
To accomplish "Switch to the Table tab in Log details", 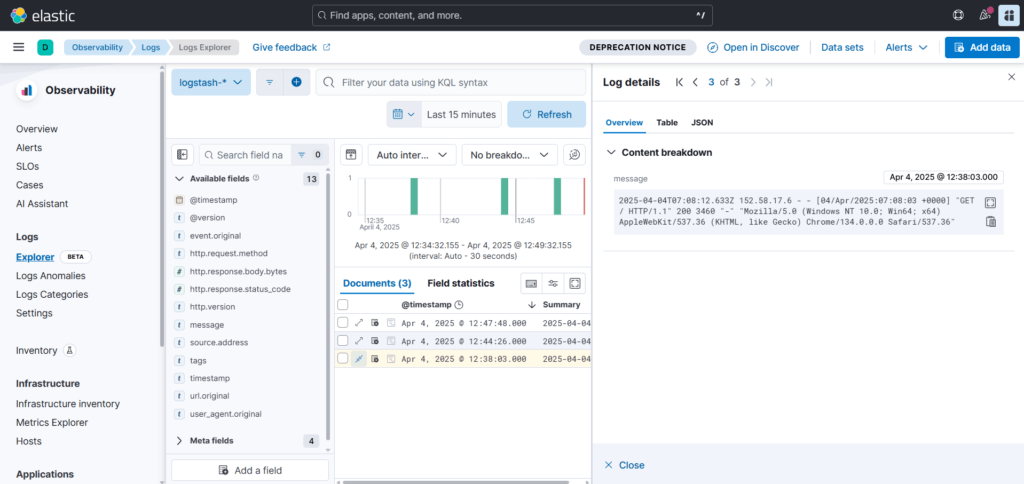I will (667, 122).
